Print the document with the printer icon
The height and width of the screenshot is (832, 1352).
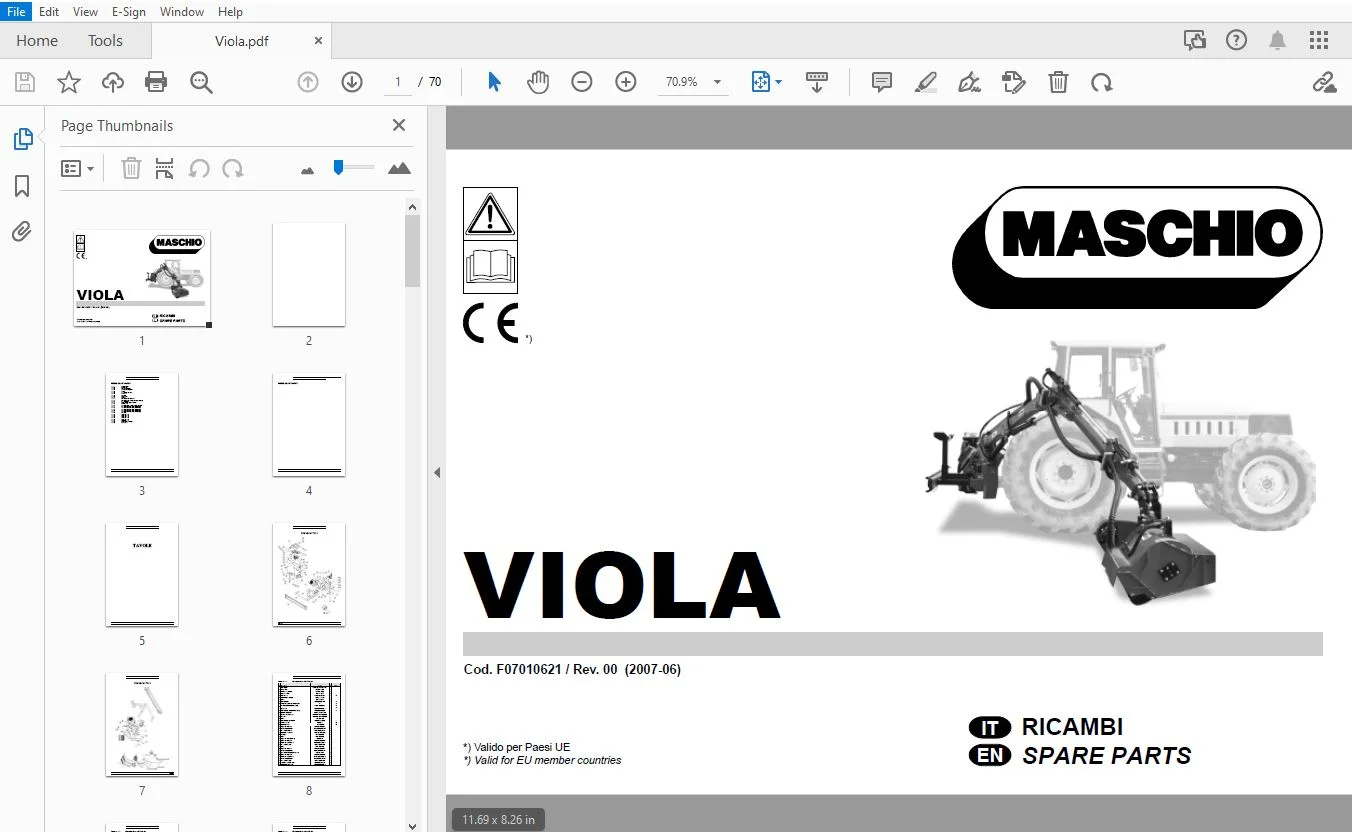(x=156, y=83)
